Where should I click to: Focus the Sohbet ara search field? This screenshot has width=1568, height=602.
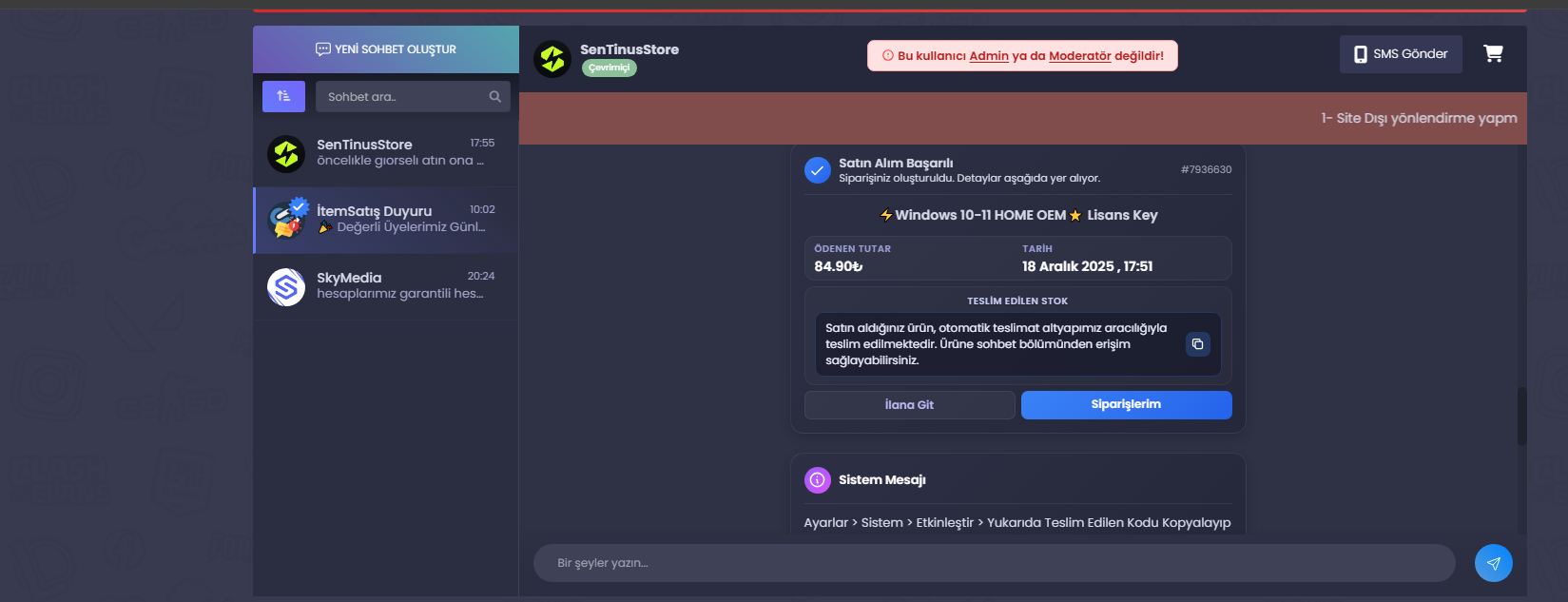413,96
